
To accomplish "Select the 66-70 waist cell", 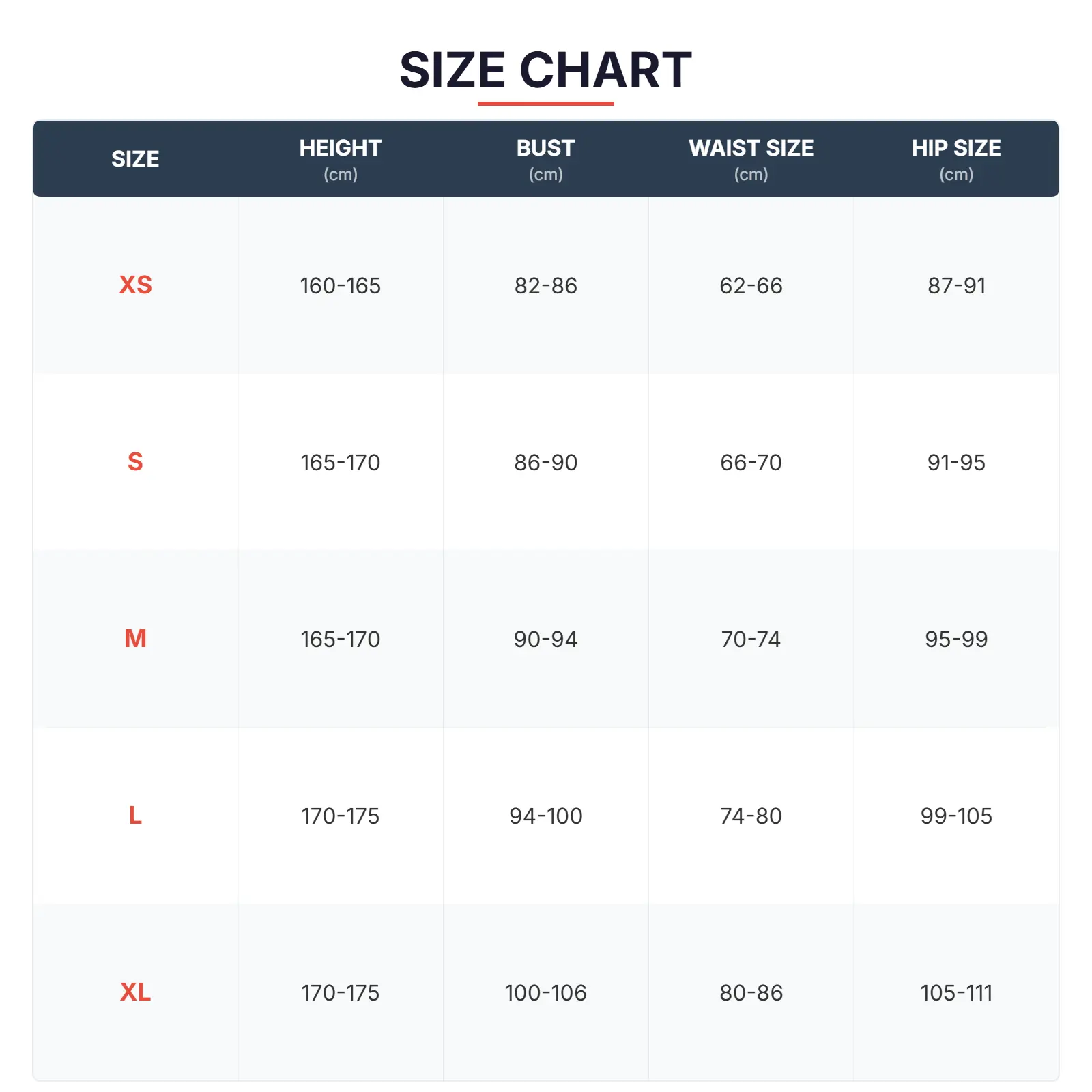I will tap(751, 463).
